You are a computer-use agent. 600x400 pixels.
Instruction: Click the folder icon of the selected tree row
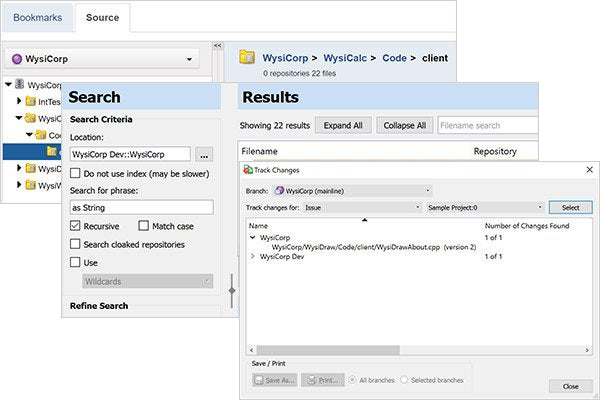(x=52, y=152)
